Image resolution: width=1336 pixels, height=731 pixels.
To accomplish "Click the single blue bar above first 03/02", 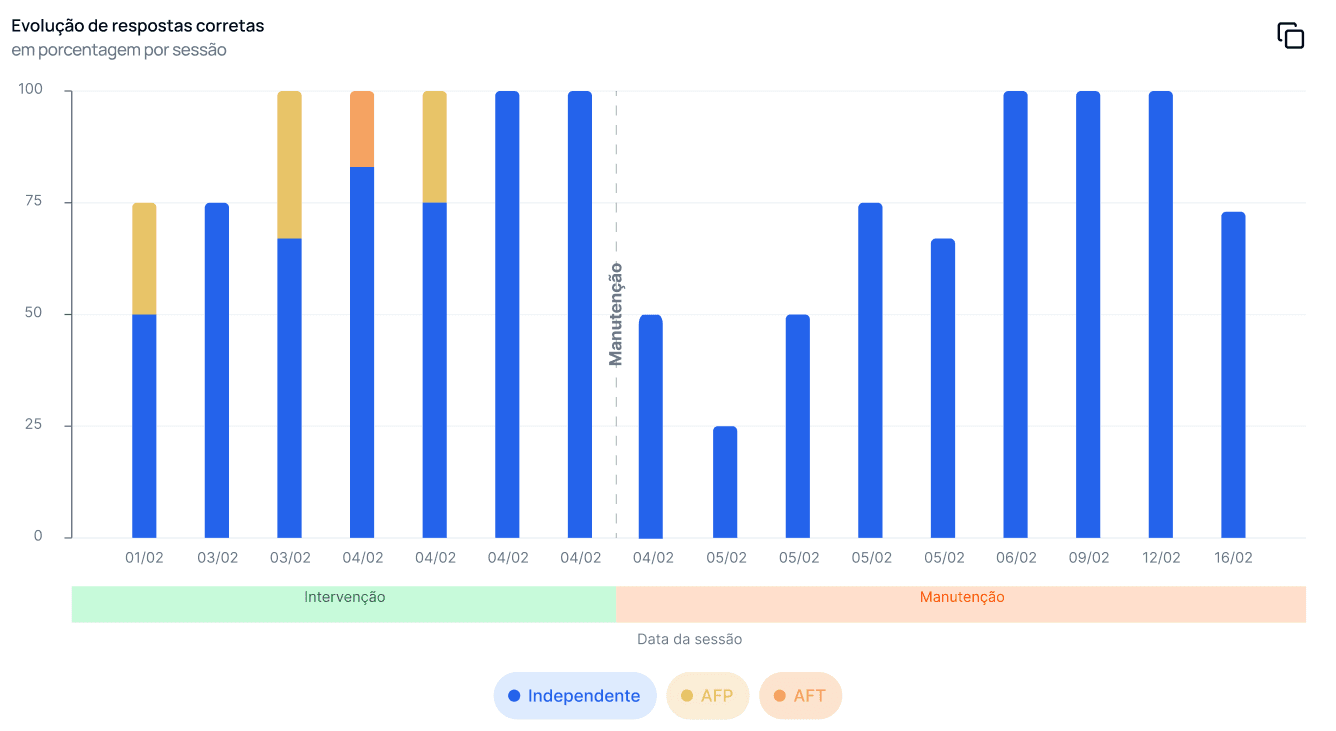I will click(217, 370).
